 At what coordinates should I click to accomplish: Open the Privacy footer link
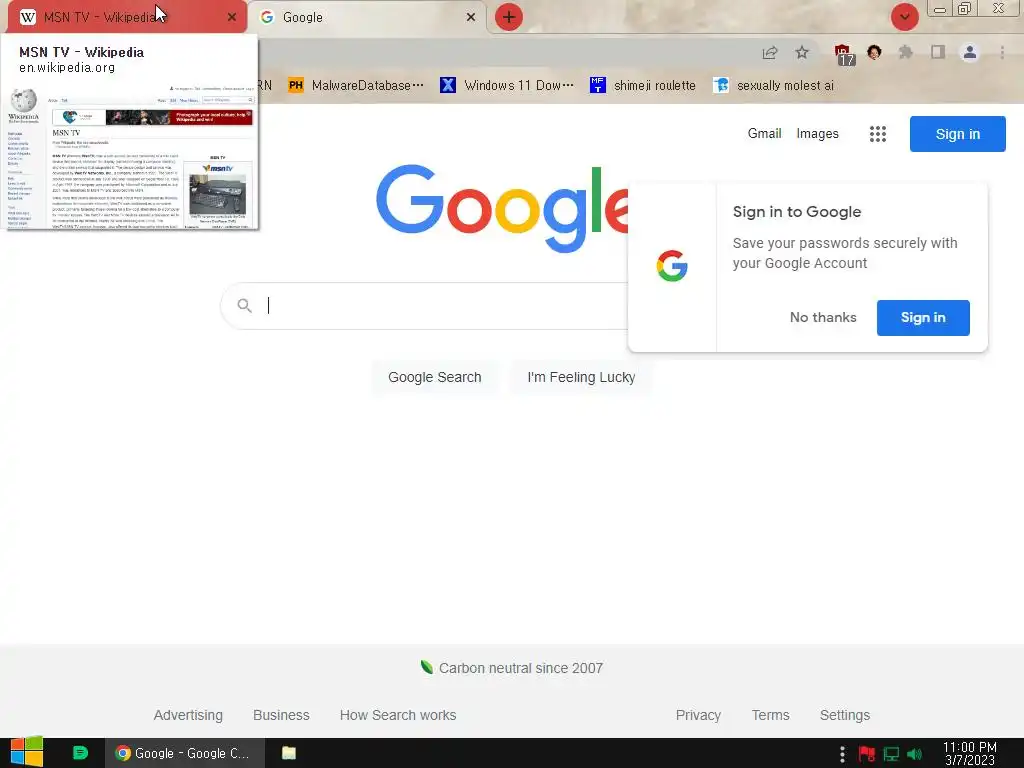coord(698,715)
